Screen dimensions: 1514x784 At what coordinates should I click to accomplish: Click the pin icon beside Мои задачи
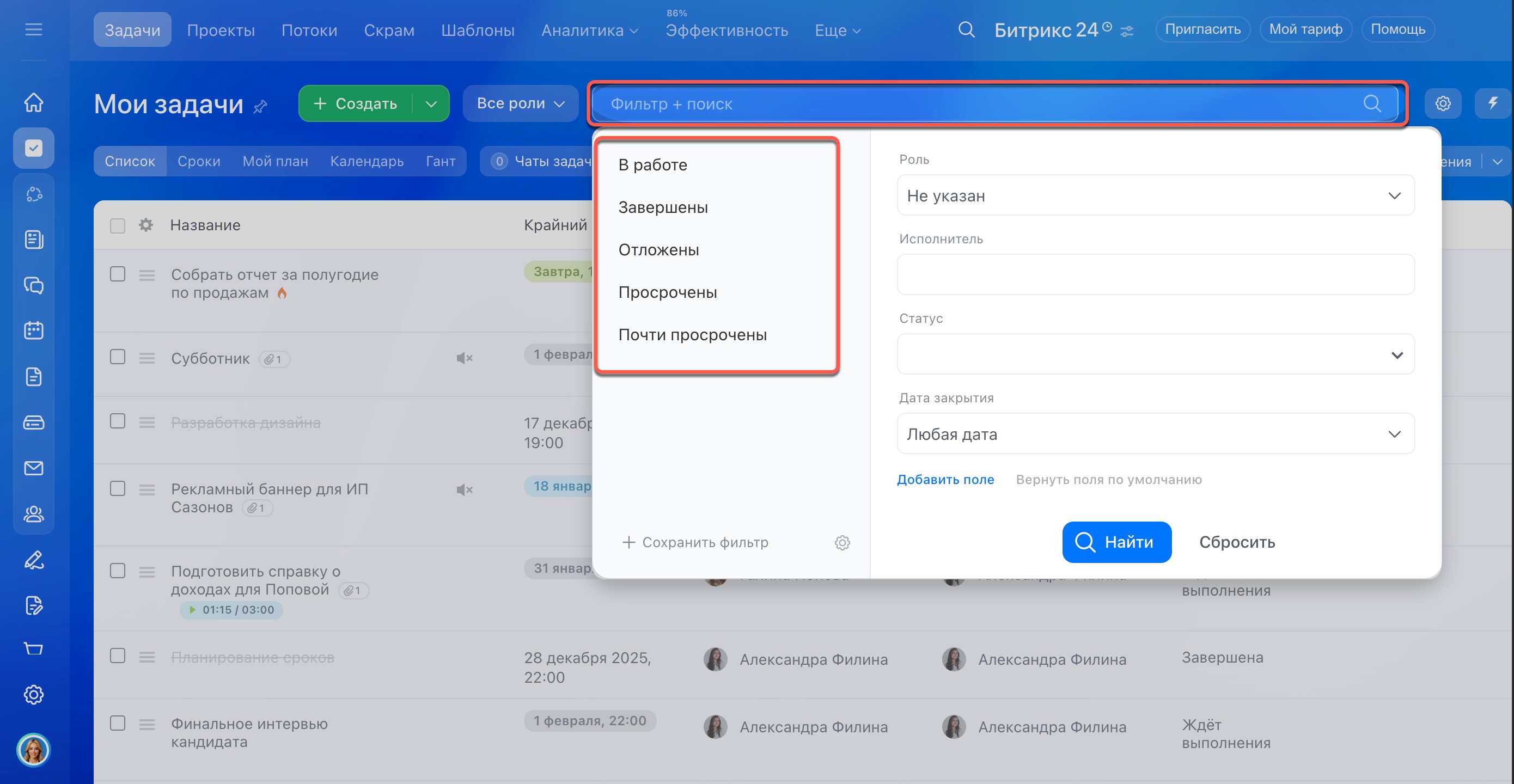tap(260, 106)
